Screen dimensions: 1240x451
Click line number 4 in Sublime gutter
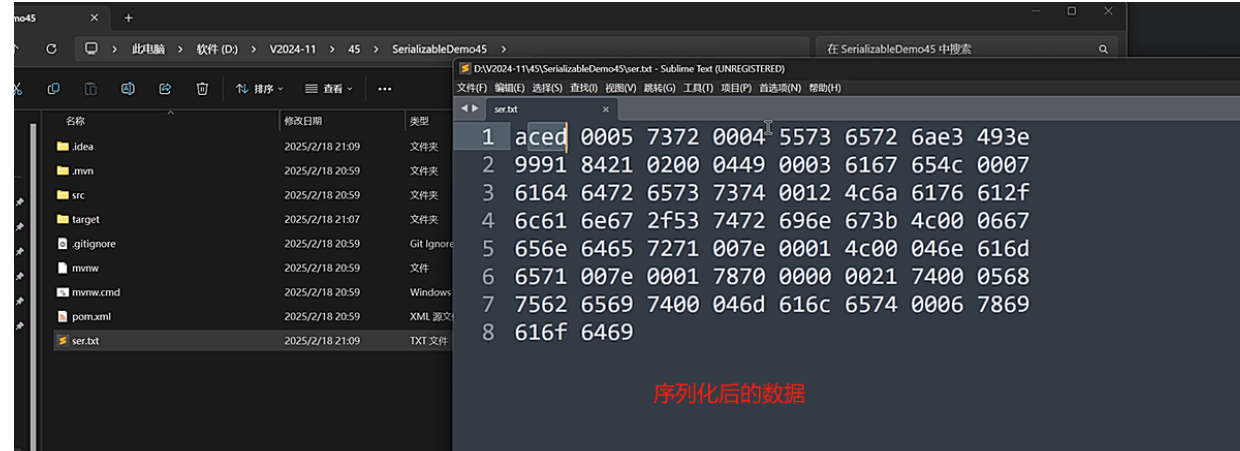pos(488,221)
